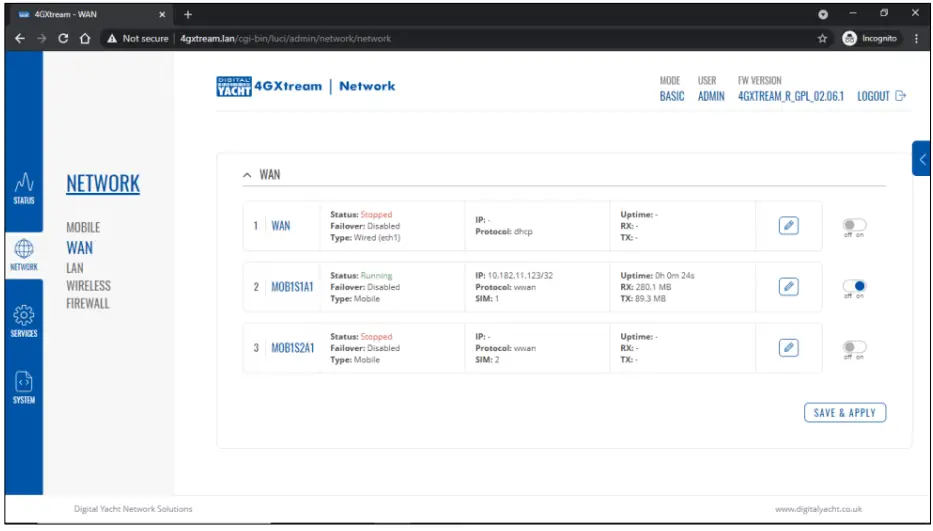The height and width of the screenshot is (531, 933).
Task: Click the MOB1S2A1 interface name
Action: [293, 348]
